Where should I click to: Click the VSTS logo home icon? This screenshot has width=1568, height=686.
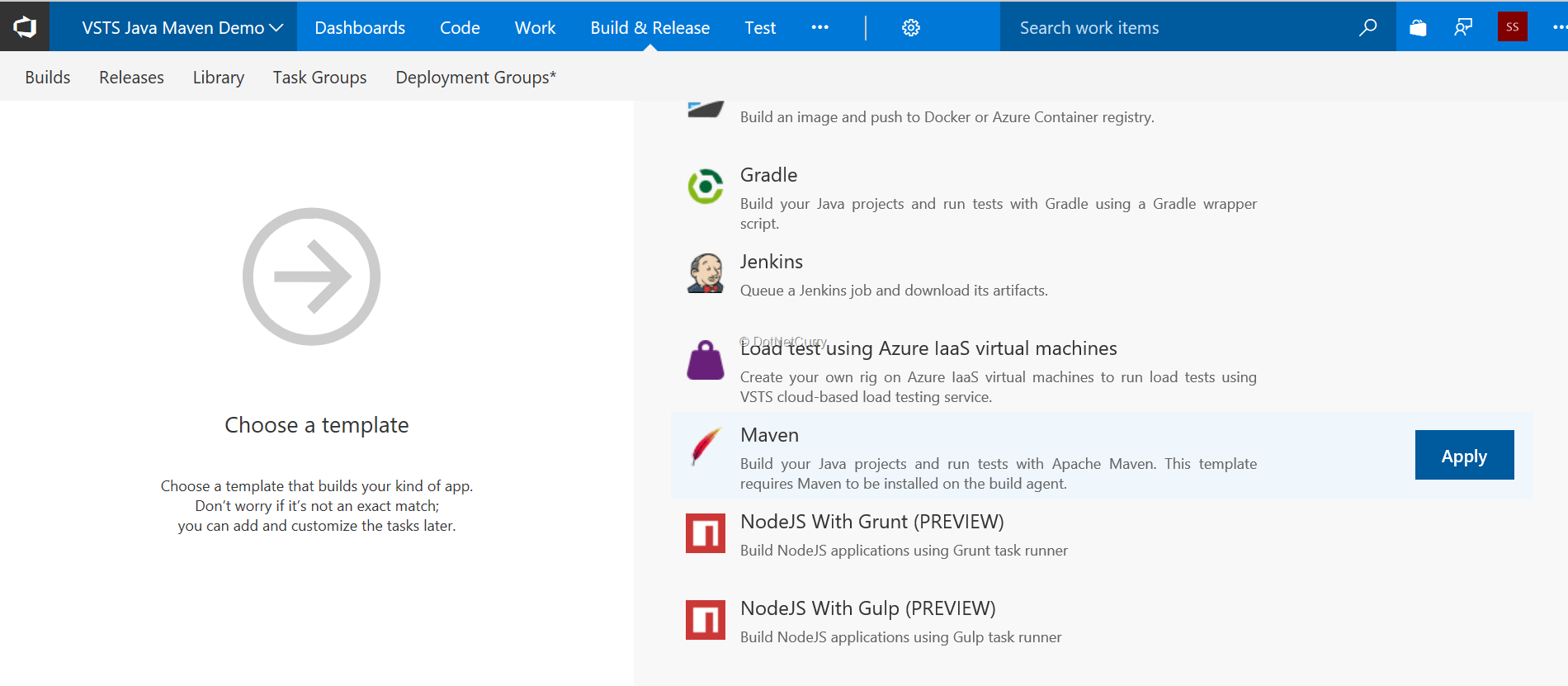pos(25,27)
